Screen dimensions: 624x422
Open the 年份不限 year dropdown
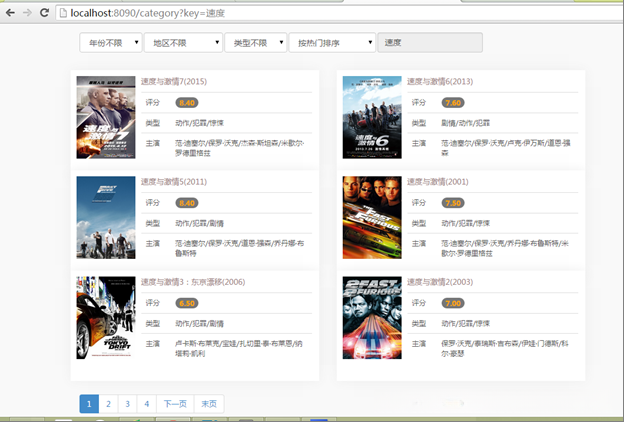tap(110, 43)
